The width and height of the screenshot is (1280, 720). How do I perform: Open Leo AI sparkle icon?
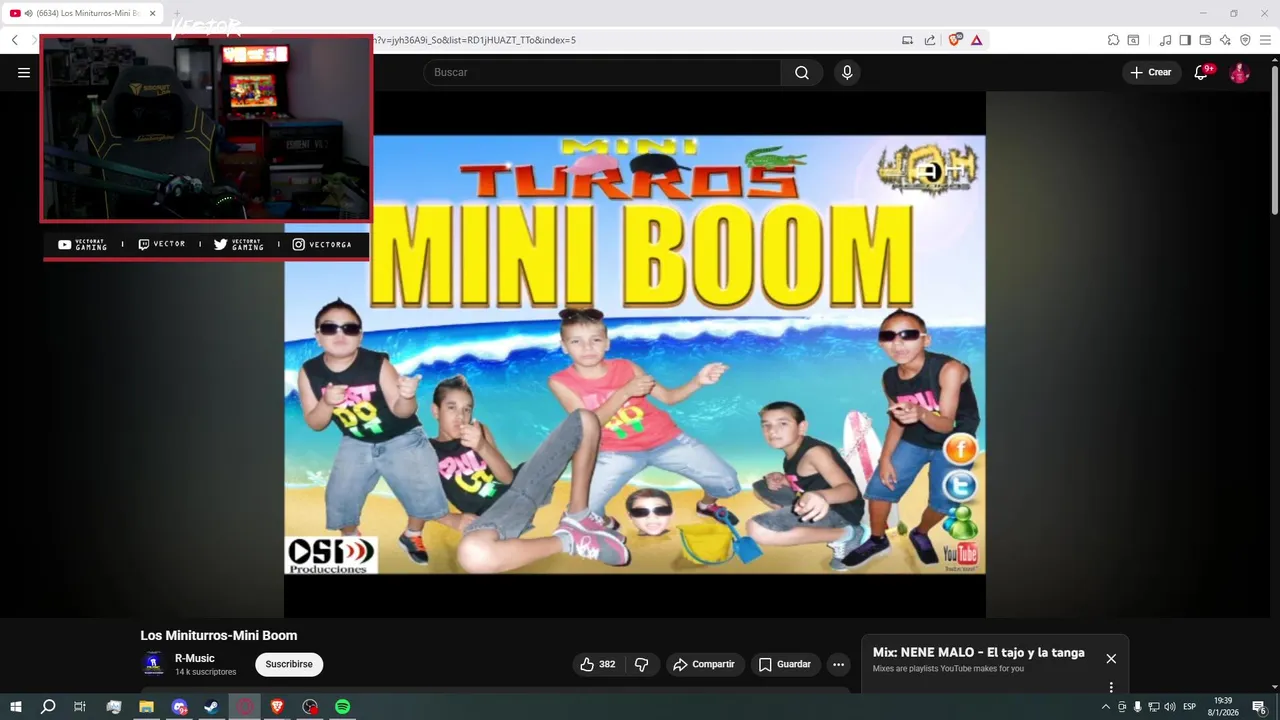1225,40
